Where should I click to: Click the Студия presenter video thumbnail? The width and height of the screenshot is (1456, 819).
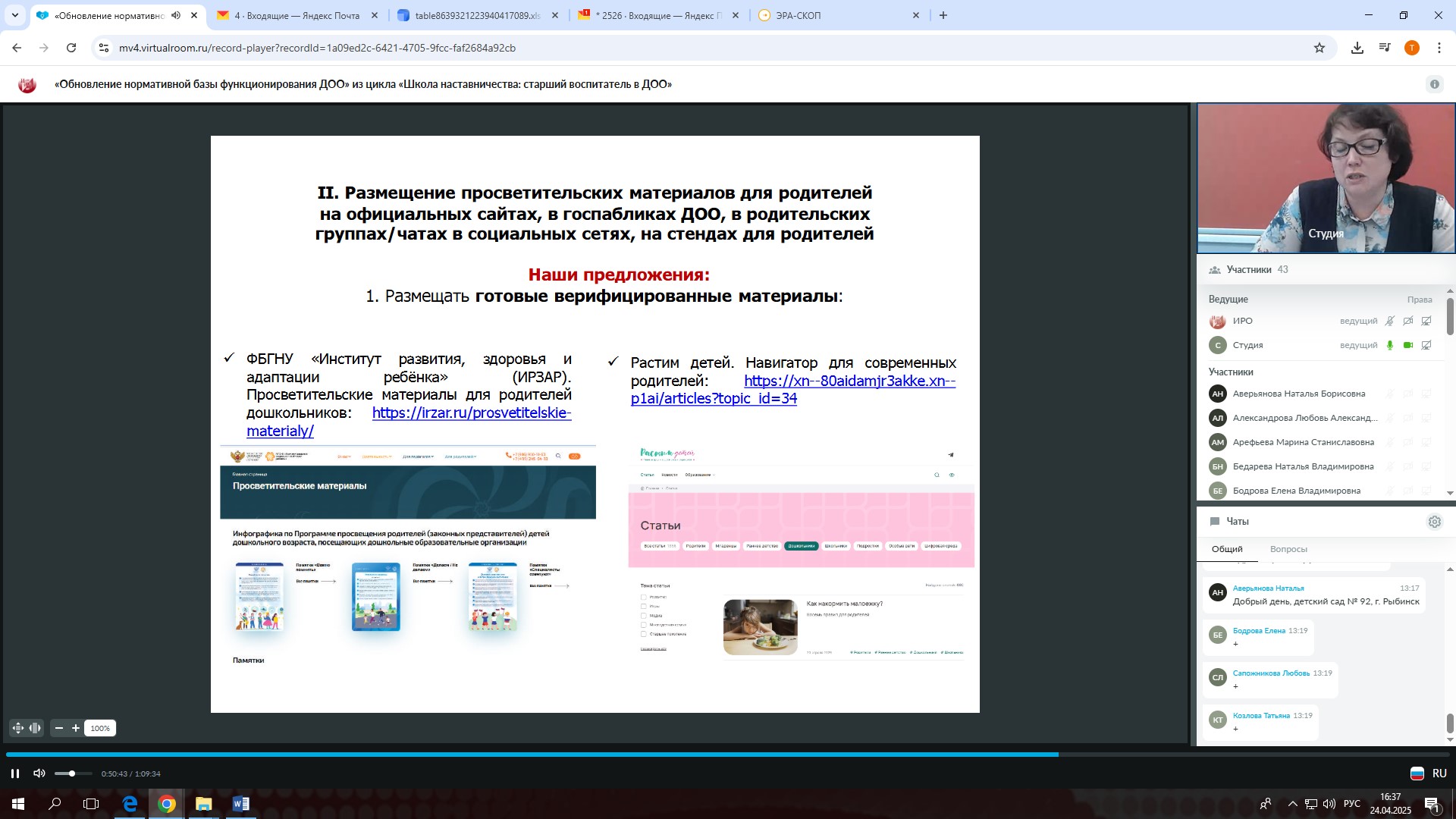click(x=1326, y=178)
